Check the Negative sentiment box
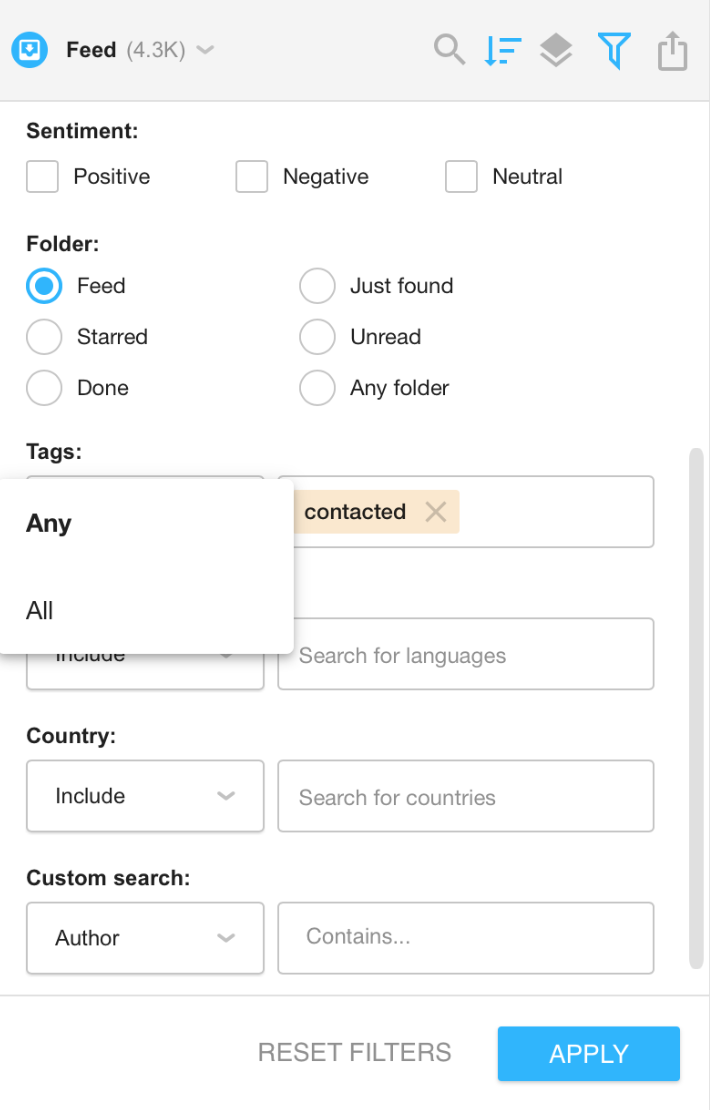Viewport: 710px width, 1110px height. point(252,176)
